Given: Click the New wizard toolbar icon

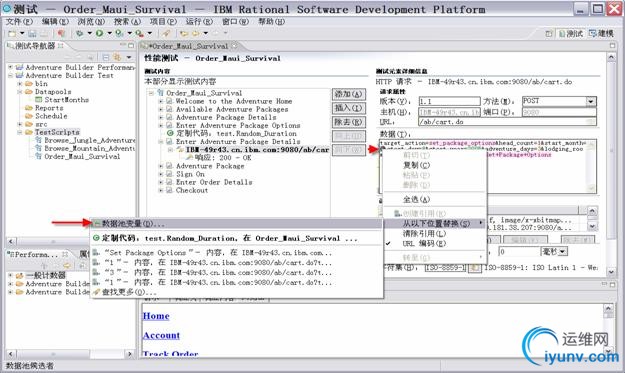Looking at the screenshot, I should 12,33.
